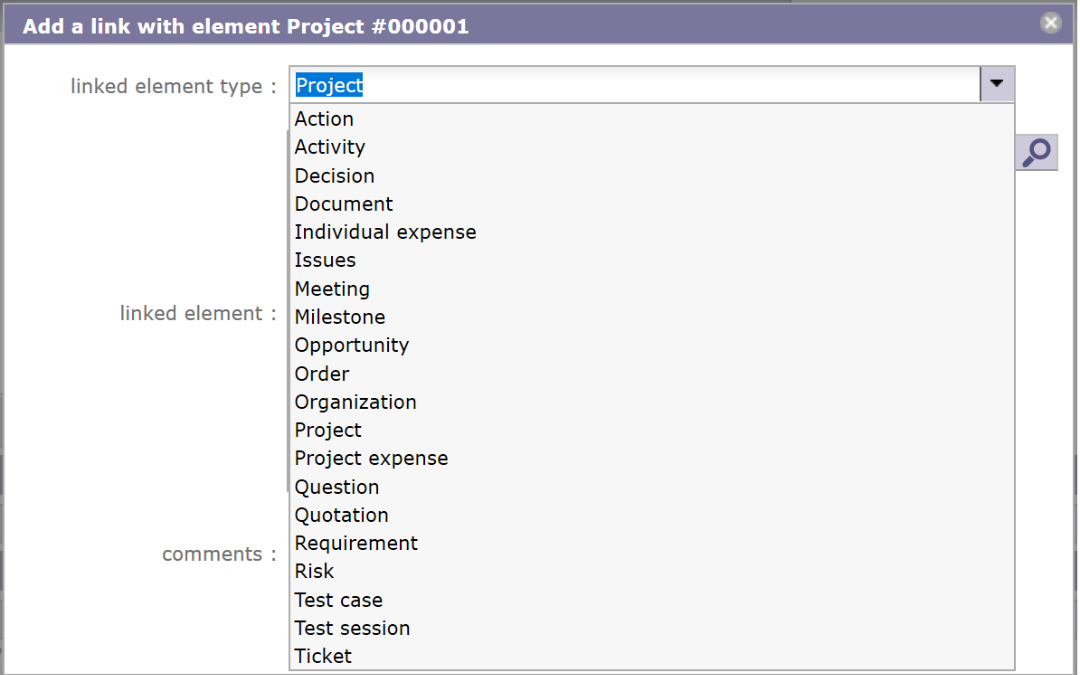1080x675 pixels.
Task: Pick Risk from the dropdown list
Action: point(314,571)
